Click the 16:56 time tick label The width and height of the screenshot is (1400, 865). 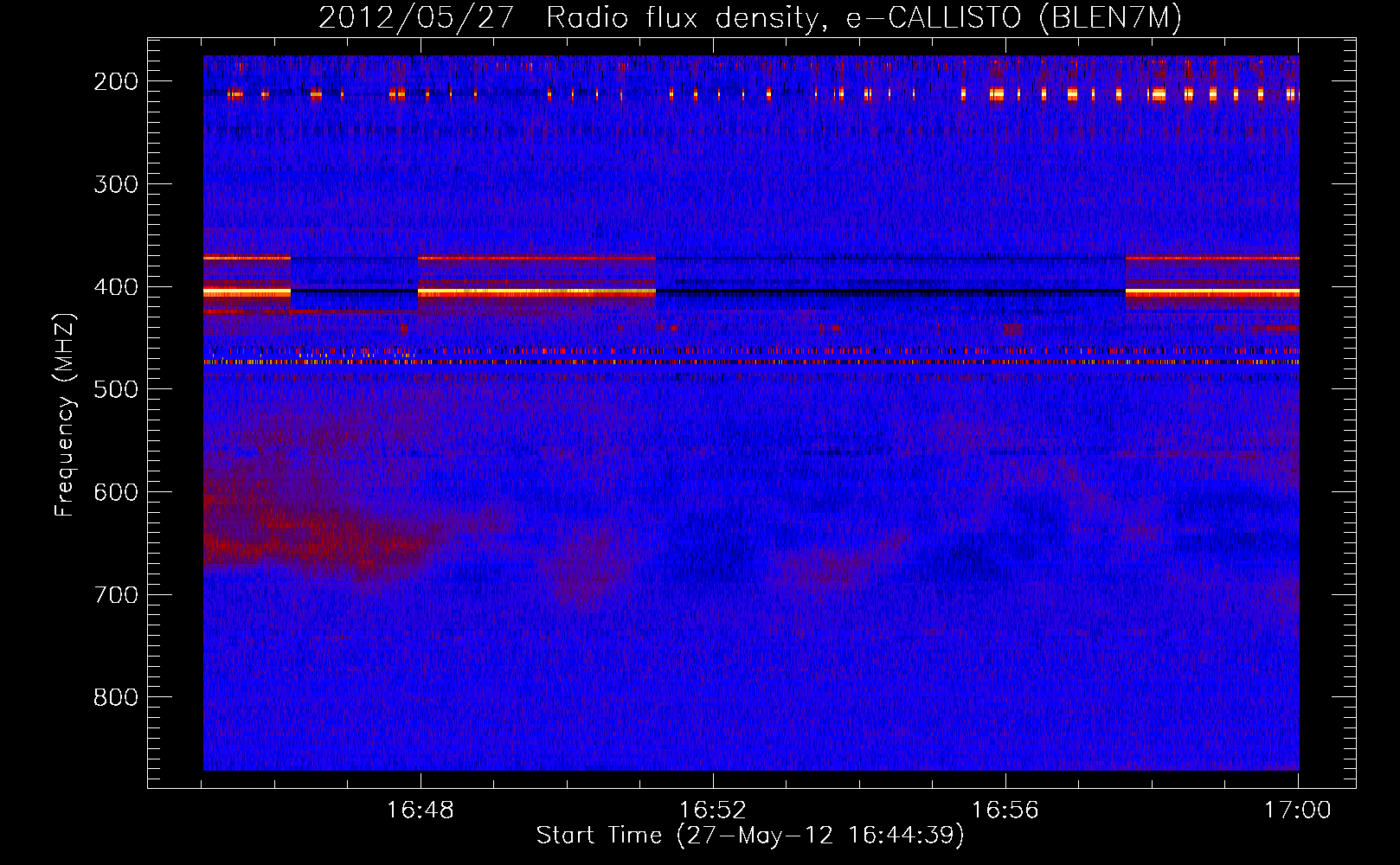point(1005,811)
